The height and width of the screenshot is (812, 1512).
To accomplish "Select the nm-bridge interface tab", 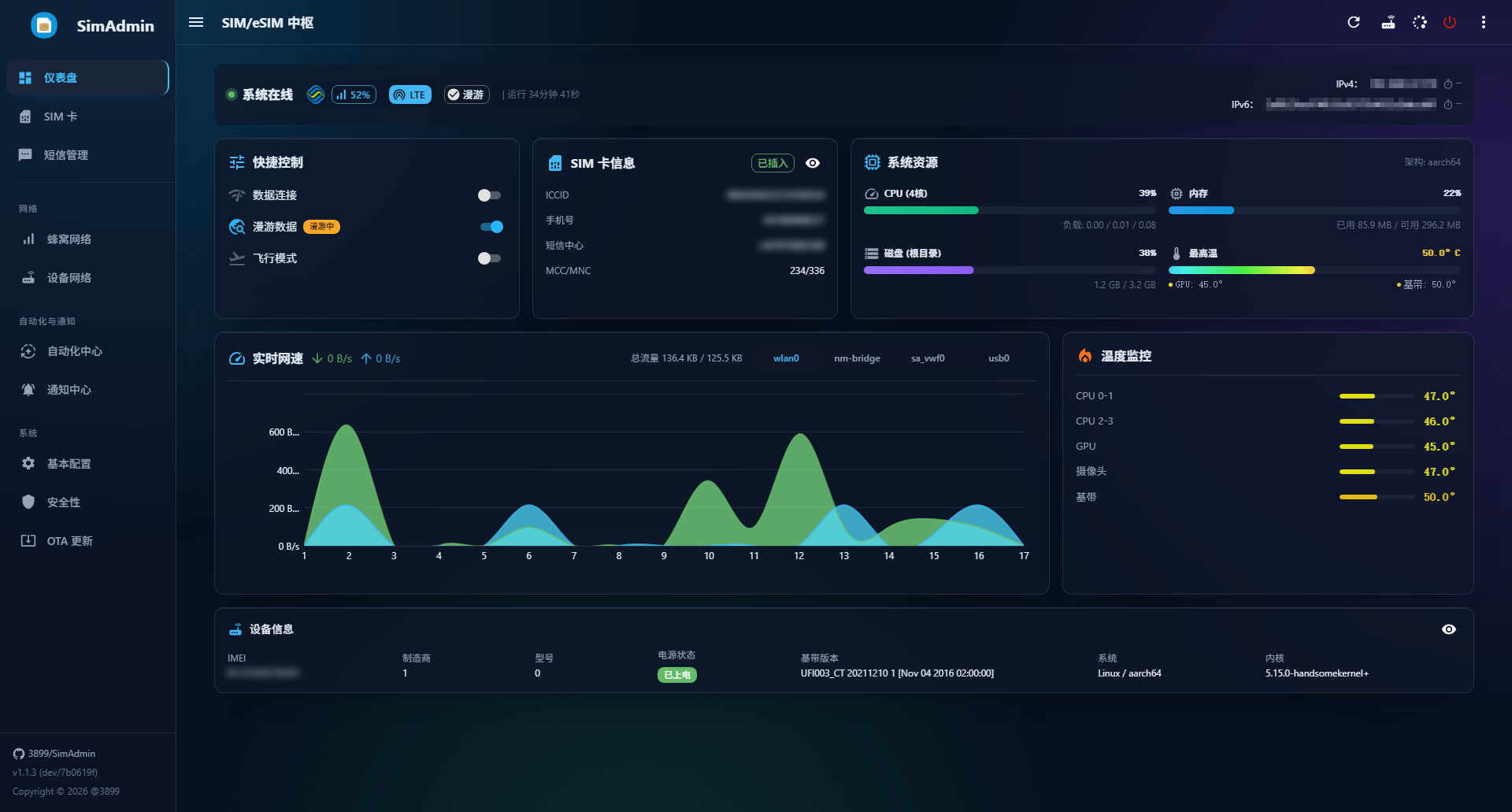I will coord(857,358).
